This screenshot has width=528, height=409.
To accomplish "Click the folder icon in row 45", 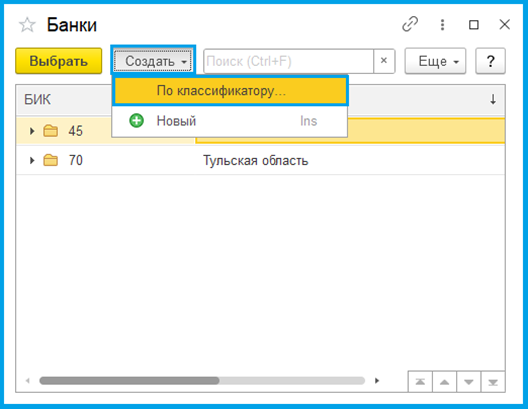I will 51,131.
